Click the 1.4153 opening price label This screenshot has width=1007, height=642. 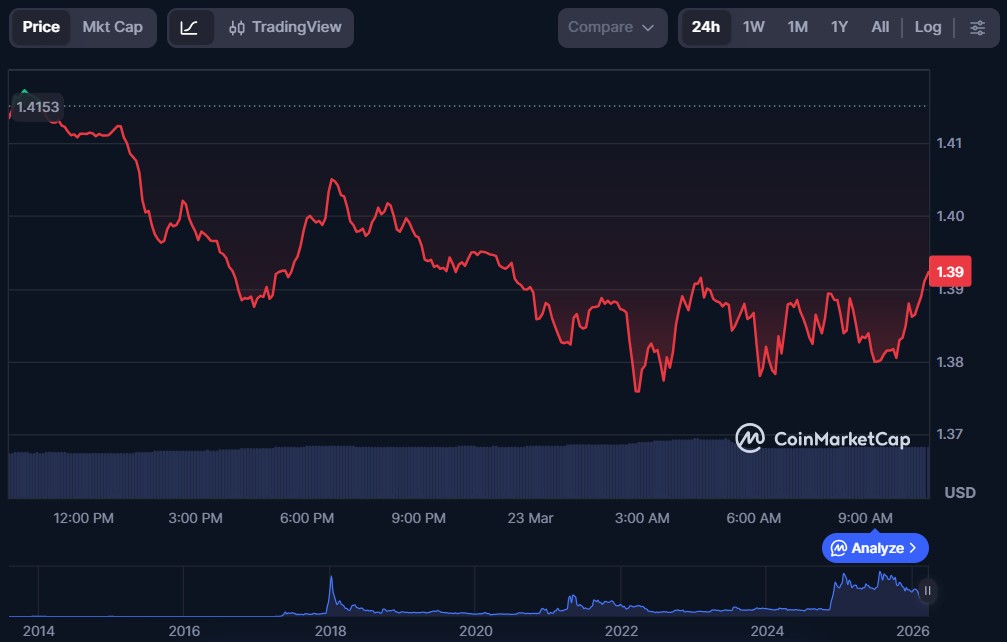click(37, 106)
